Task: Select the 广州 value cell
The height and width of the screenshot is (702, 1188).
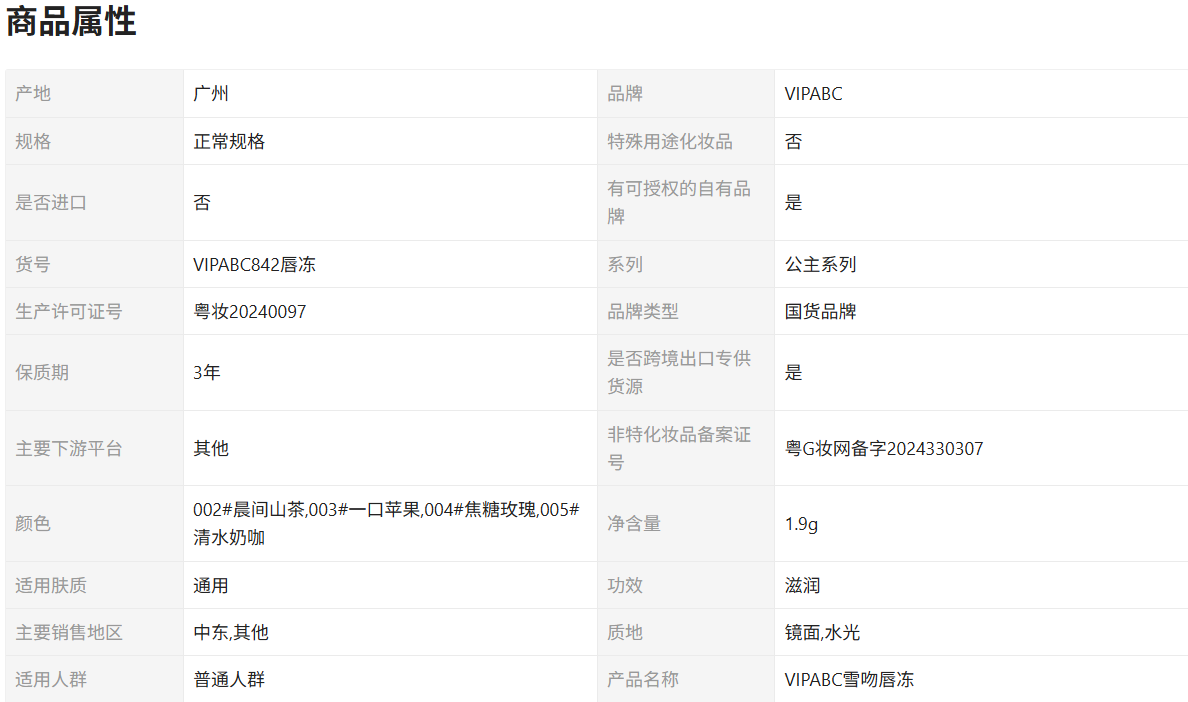Action: point(390,94)
